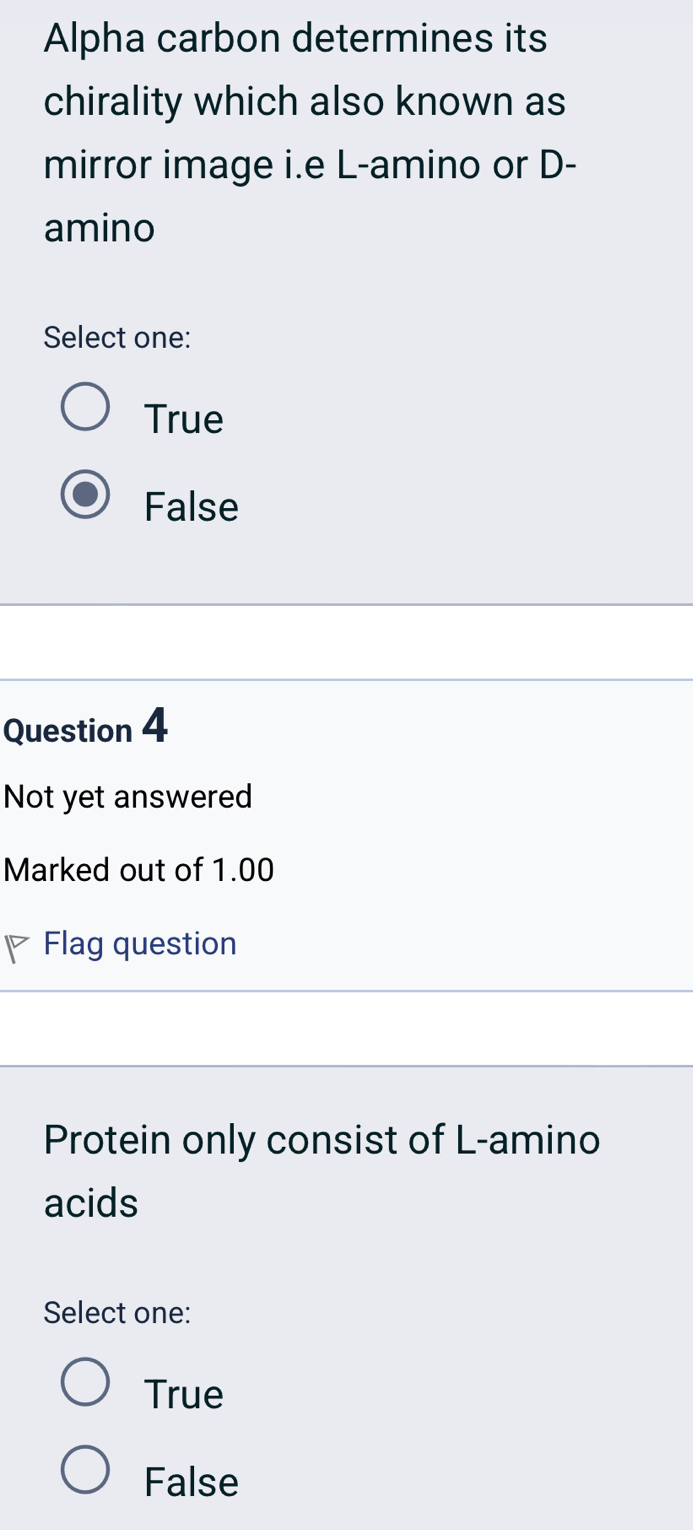The height and width of the screenshot is (1530, 693).
Task: Select True radio for alpha carbon chirality question
Action: pyautogui.click(x=86, y=407)
